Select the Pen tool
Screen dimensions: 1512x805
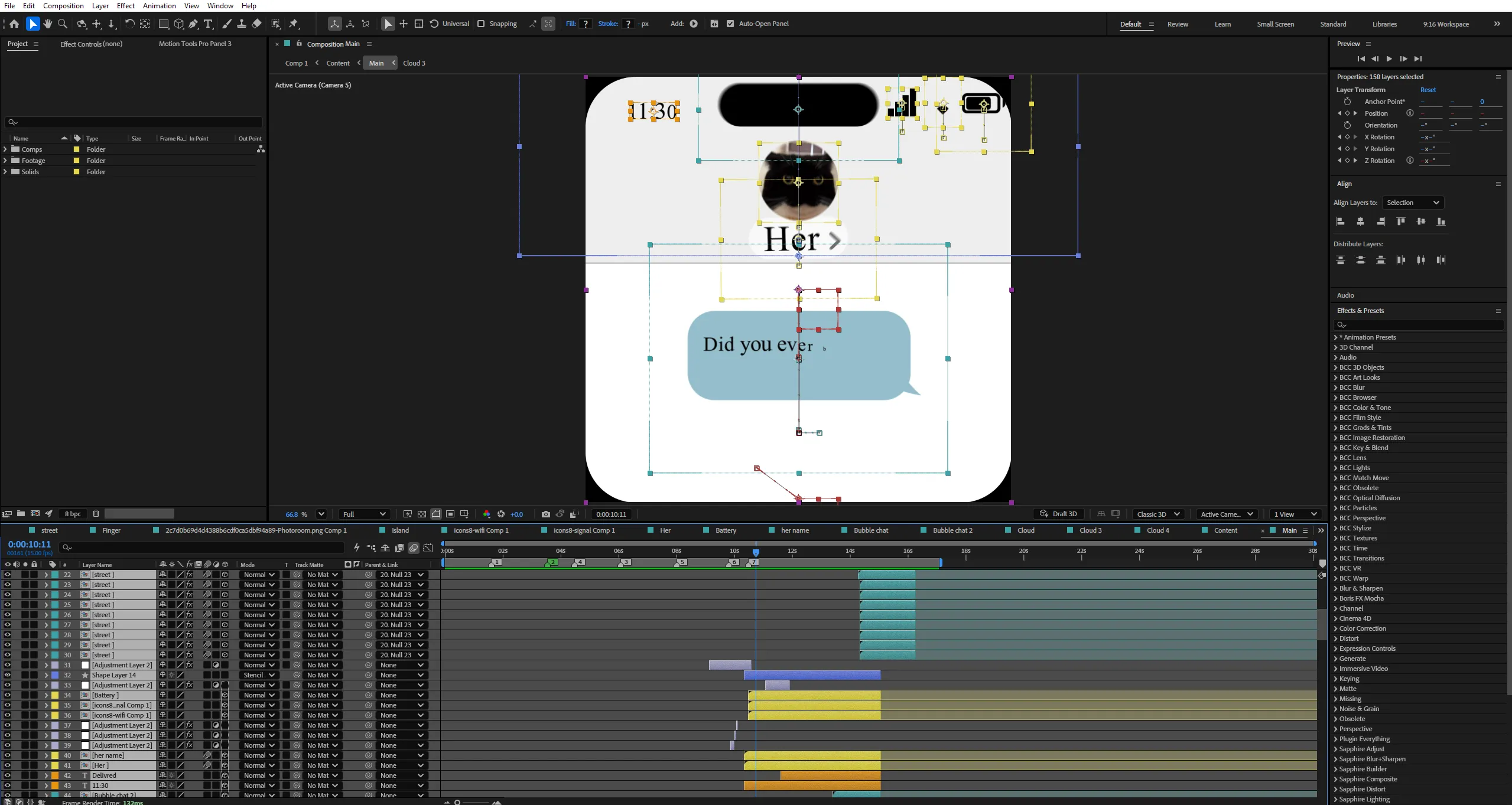(x=193, y=24)
